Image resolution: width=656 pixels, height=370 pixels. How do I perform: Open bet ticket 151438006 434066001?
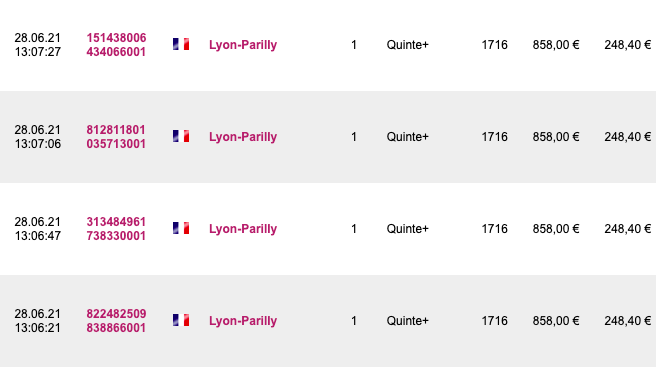[x=116, y=45]
